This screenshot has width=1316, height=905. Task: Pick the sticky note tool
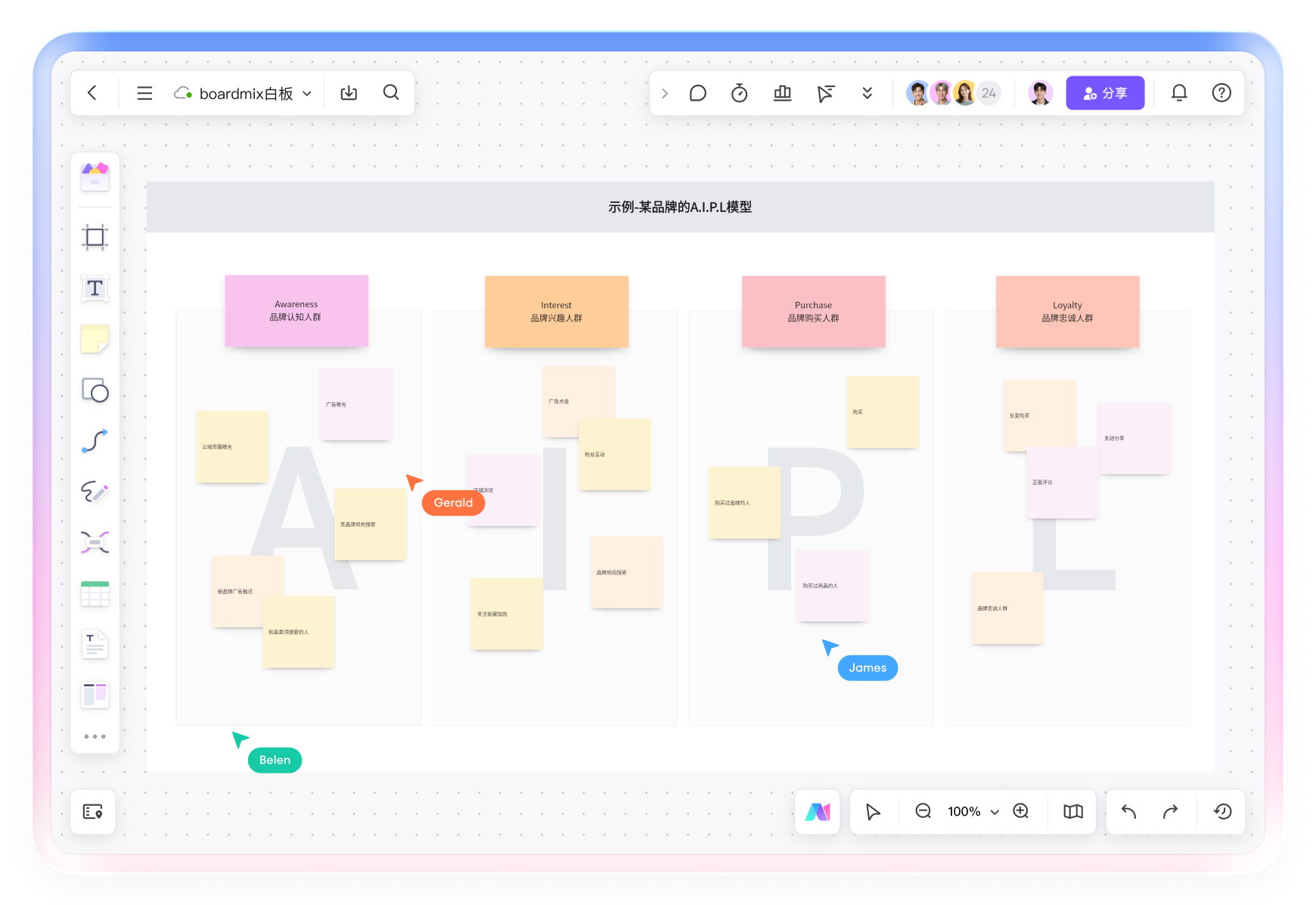(95, 339)
